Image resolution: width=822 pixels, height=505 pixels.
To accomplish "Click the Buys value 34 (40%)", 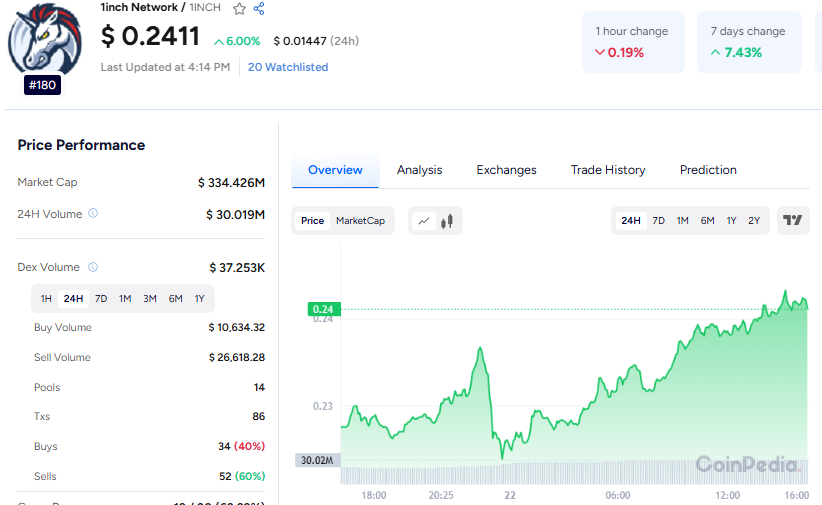I will pyautogui.click(x=241, y=446).
